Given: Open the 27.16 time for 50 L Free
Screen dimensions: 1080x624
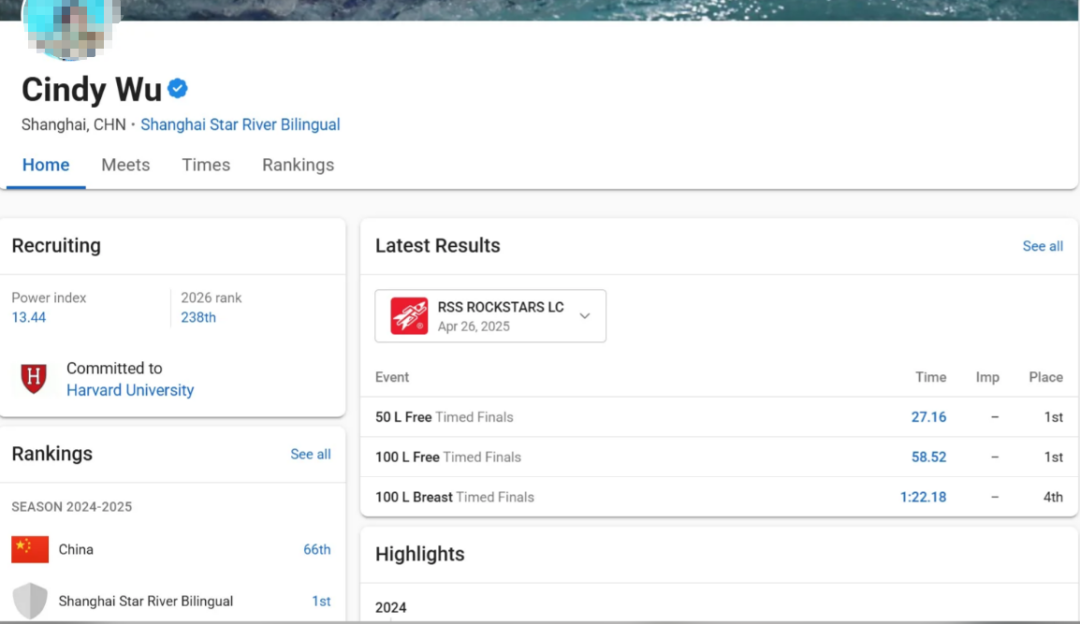Looking at the screenshot, I should 928,417.
